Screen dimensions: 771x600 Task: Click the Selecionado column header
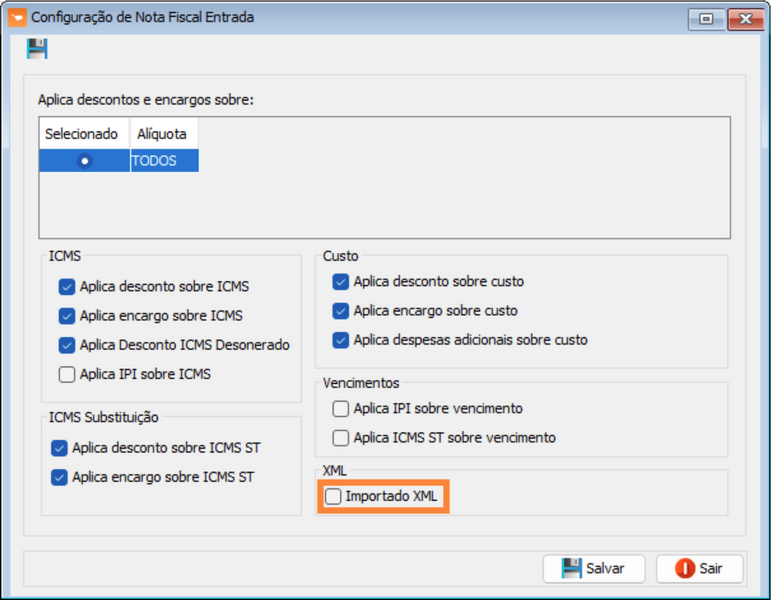pyautogui.click(x=84, y=133)
